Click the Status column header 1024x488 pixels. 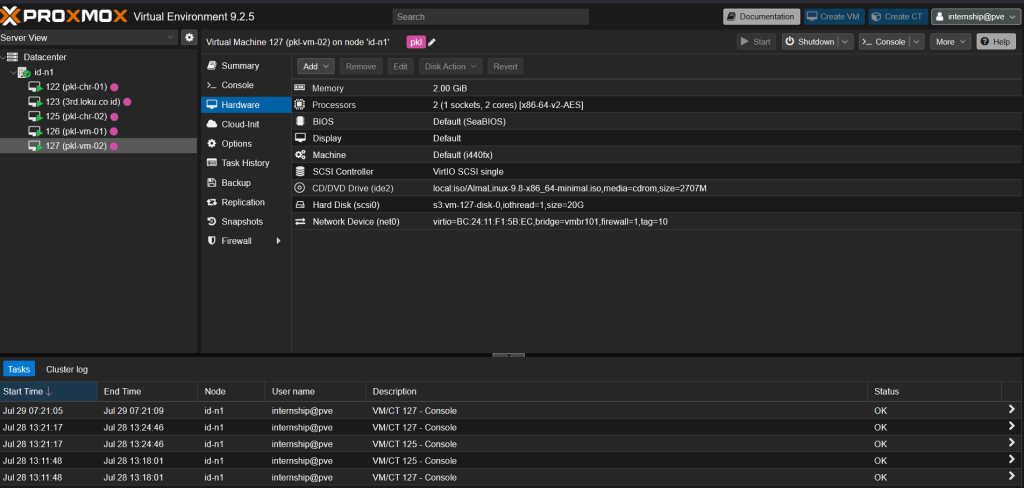(934, 391)
